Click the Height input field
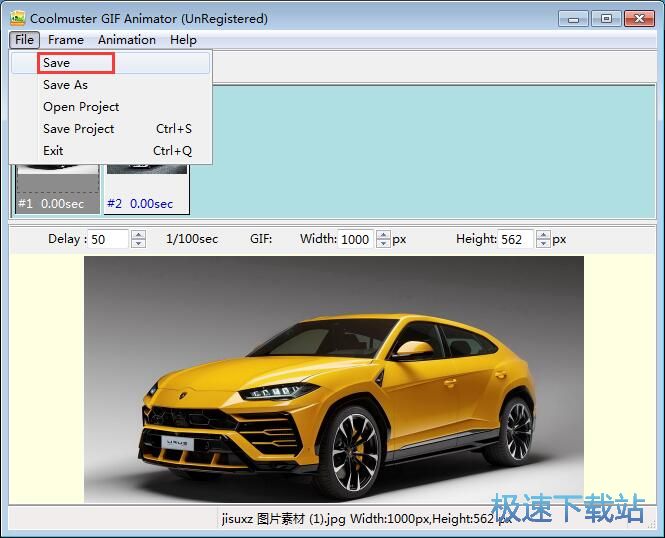Screen dimensions: 665x538 click(x=515, y=239)
